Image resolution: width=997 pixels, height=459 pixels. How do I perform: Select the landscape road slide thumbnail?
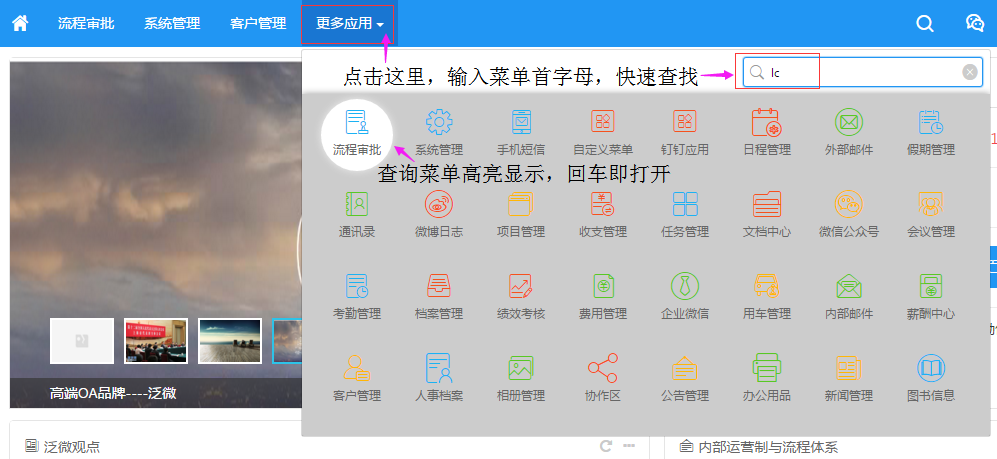pyautogui.click(x=230, y=341)
